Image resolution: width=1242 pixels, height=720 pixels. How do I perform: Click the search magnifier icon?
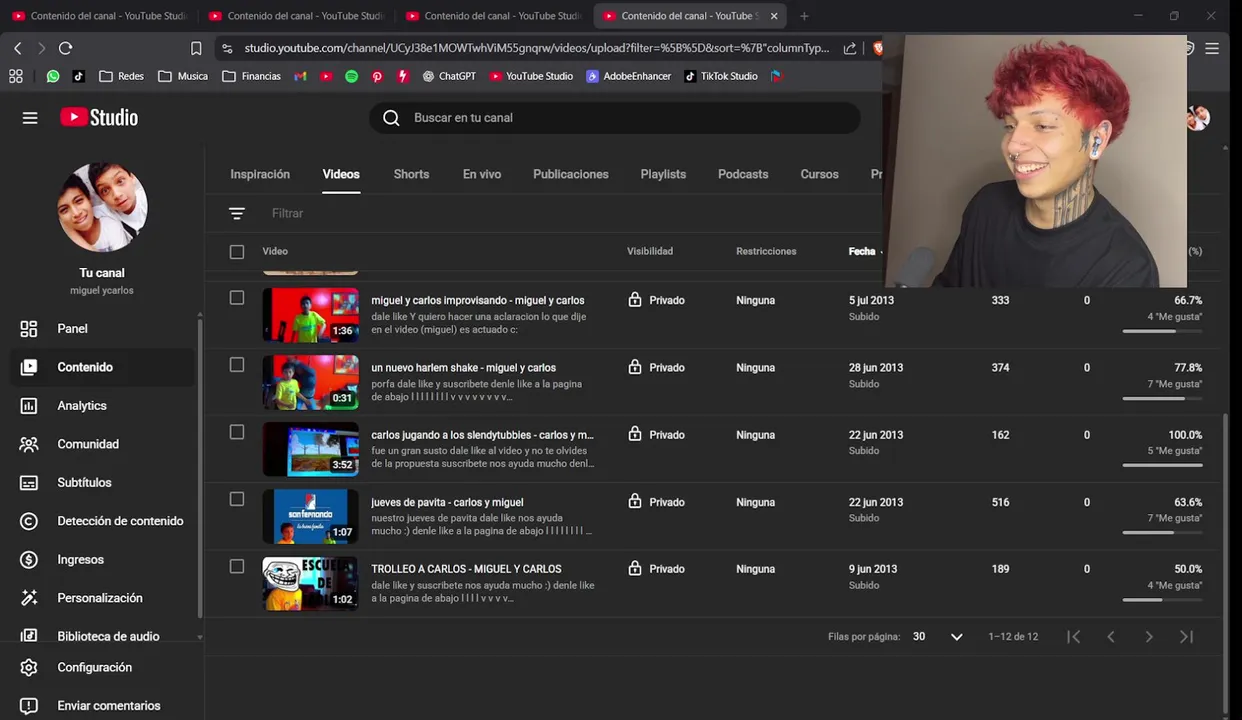[x=391, y=118]
